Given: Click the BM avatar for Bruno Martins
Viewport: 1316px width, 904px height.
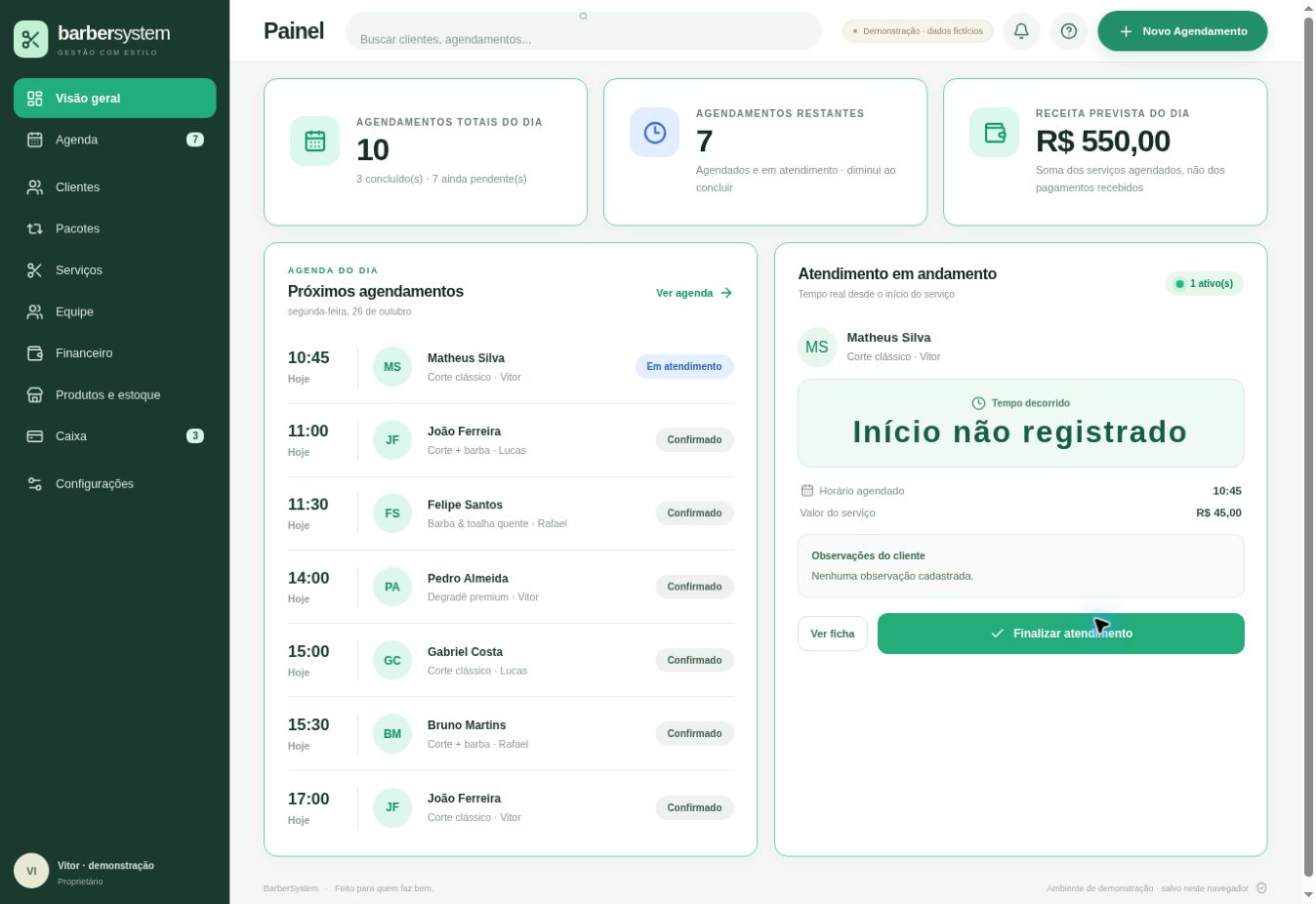Looking at the screenshot, I should (392, 734).
